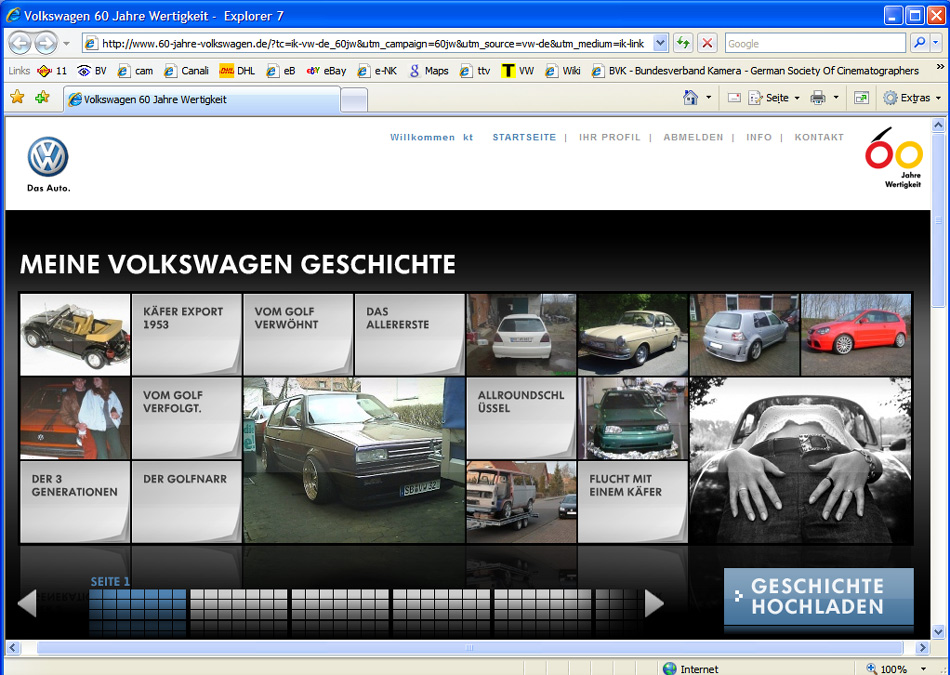Expand the address bar history dropdown
The image size is (950, 675).
point(660,44)
